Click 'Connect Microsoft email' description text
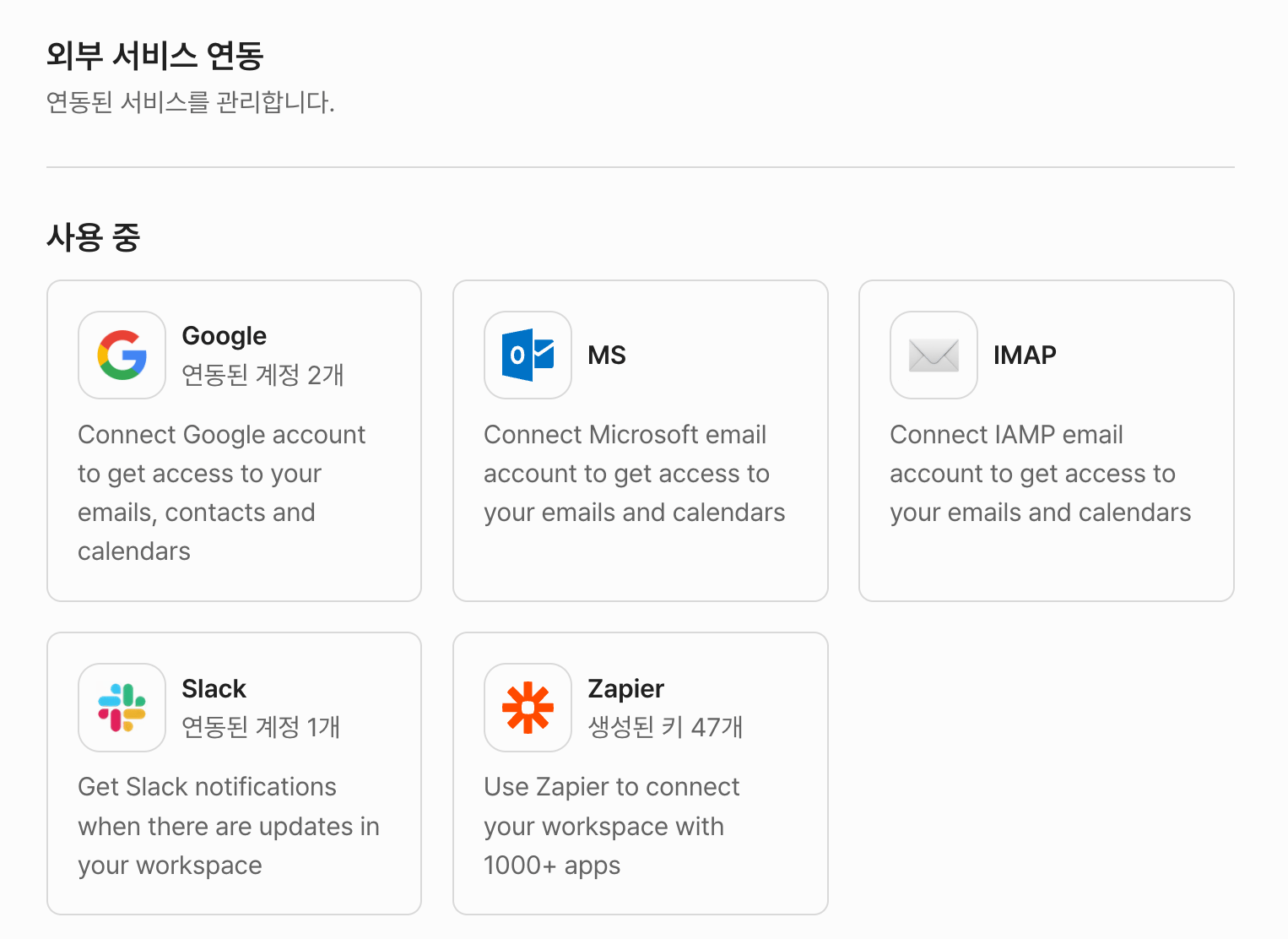The width and height of the screenshot is (1288, 939). point(635,474)
